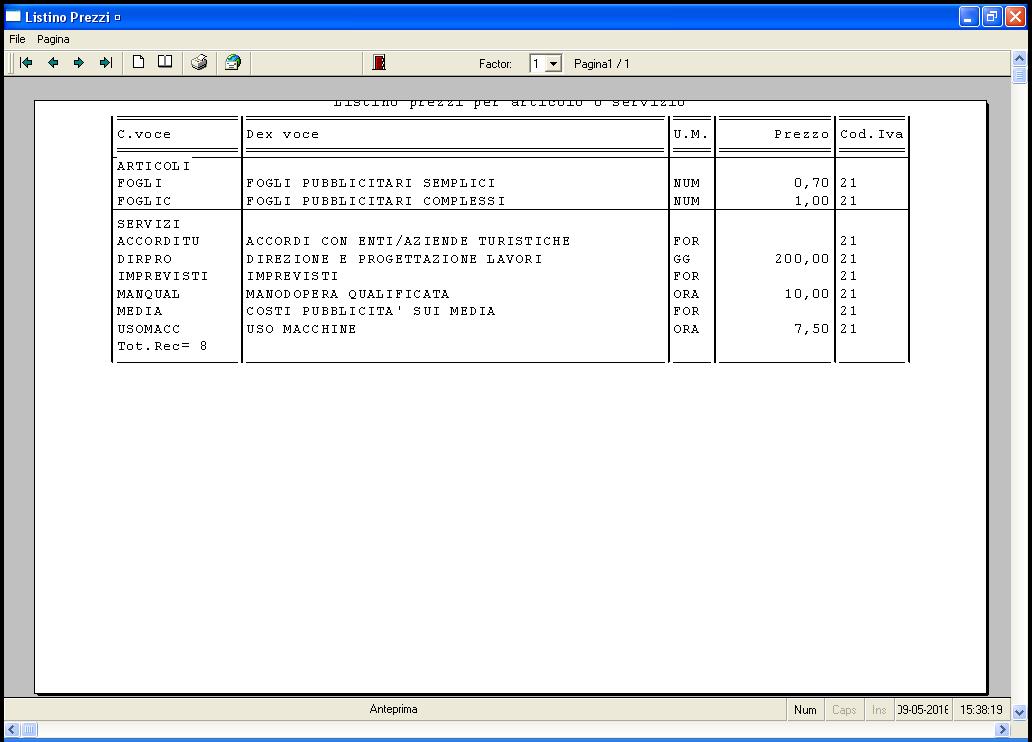This screenshot has width=1032, height=742.
Task: Click the vertical scrollbar up arrow
Action: coord(1019,59)
